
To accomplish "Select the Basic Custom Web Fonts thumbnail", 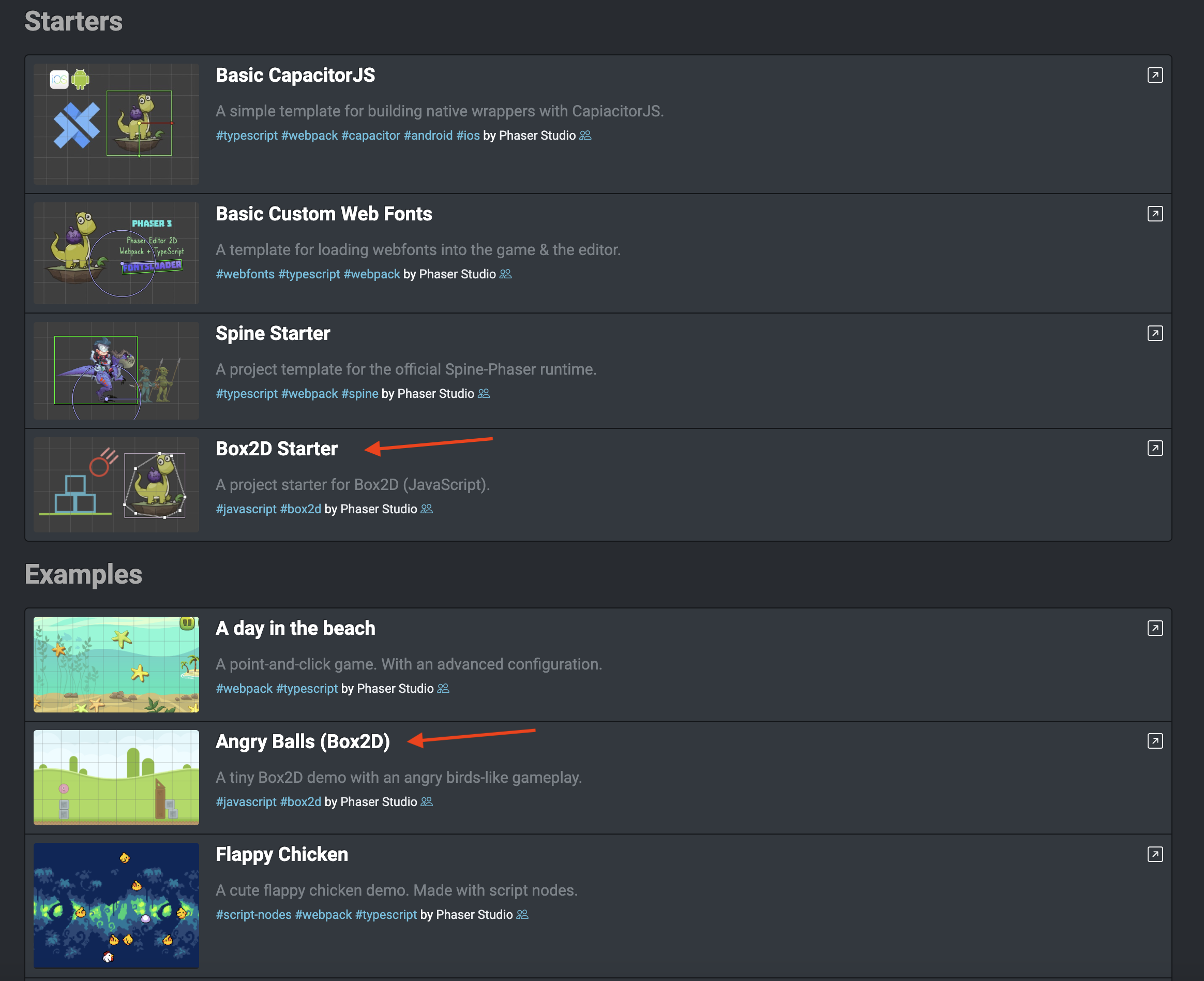I will [x=116, y=253].
